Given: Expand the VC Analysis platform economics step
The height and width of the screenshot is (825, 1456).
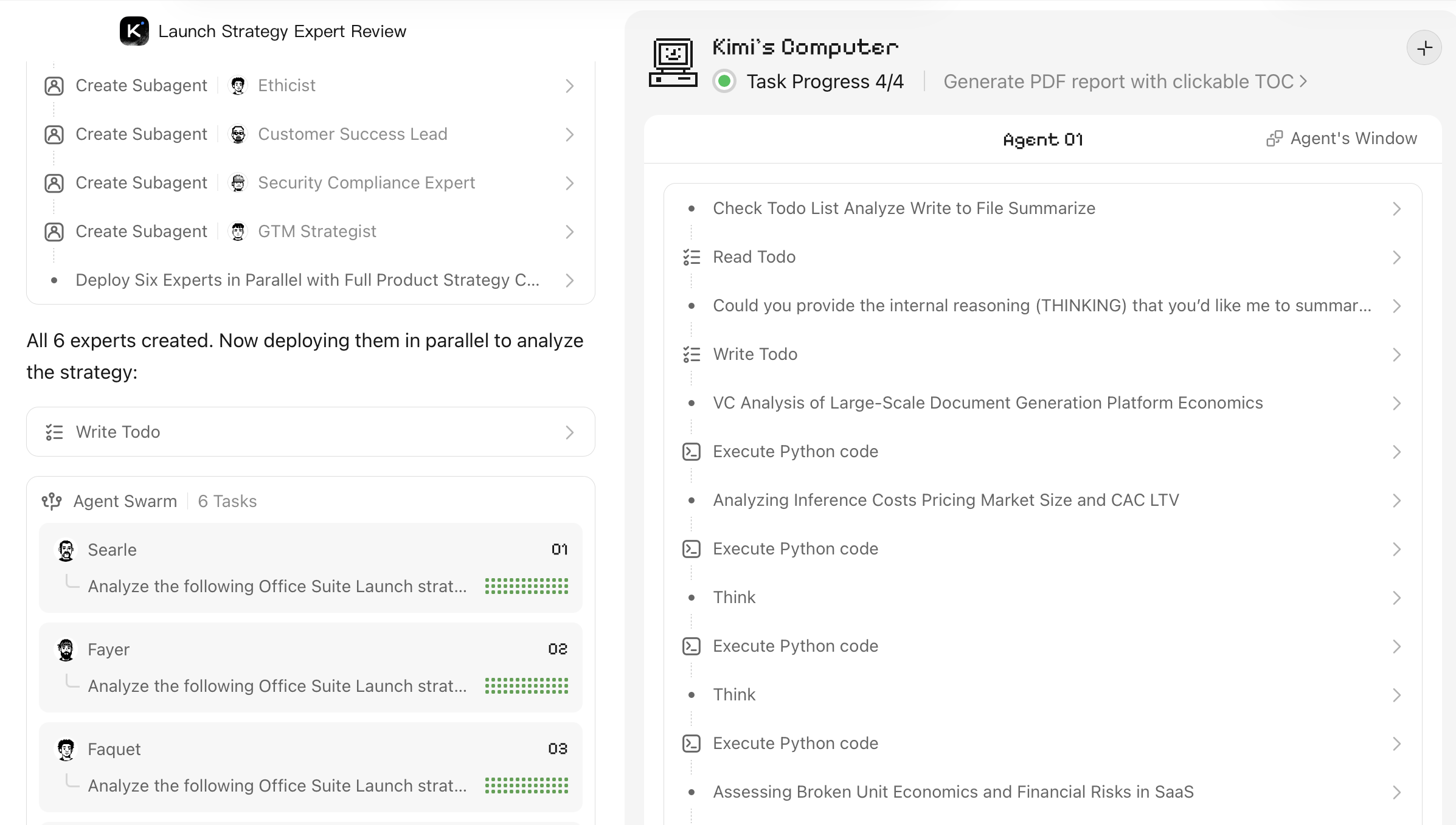Looking at the screenshot, I should pyautogui.click(x=1396, y=402).
